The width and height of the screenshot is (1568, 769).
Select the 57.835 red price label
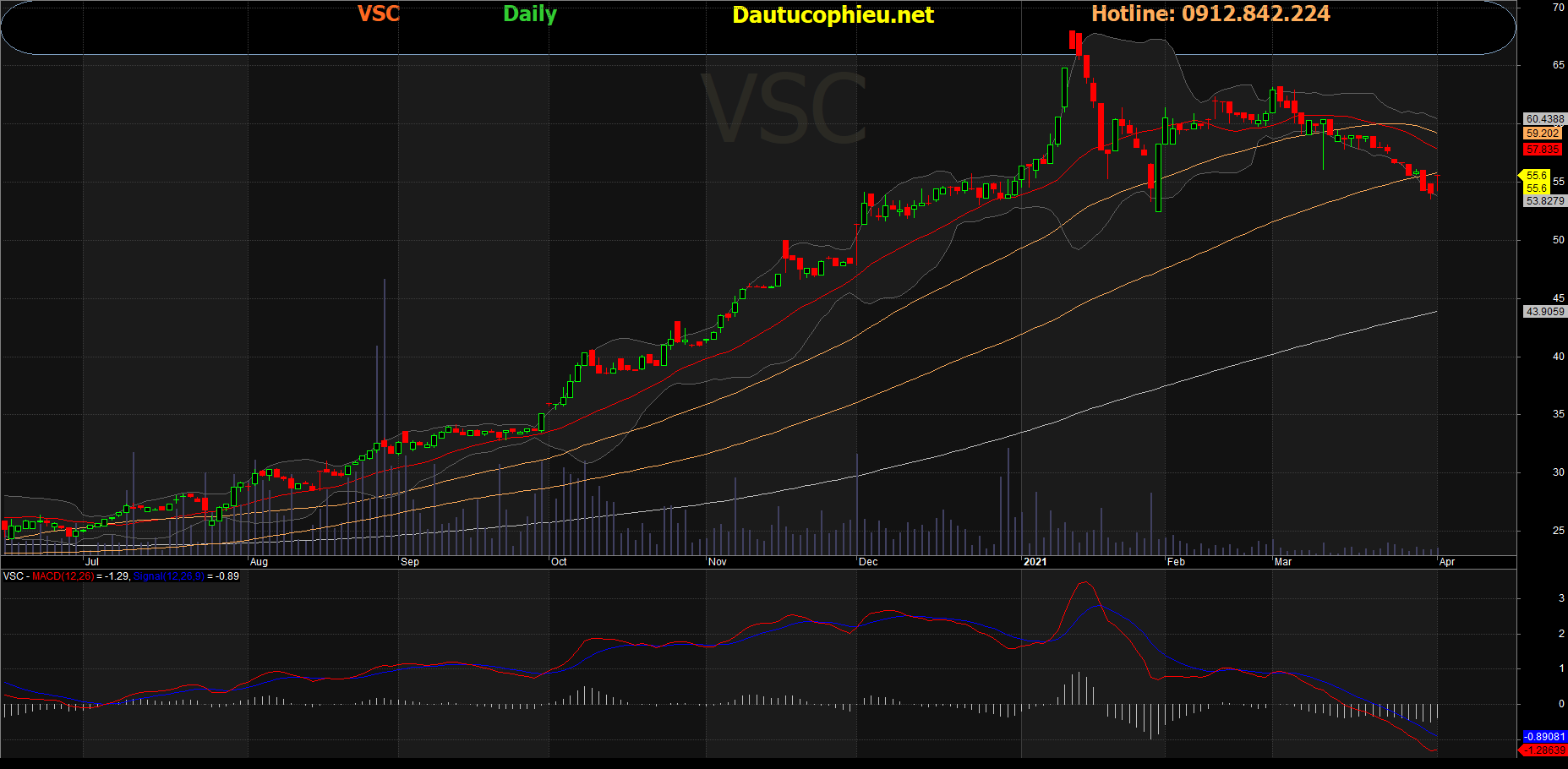pos(1542,150)
